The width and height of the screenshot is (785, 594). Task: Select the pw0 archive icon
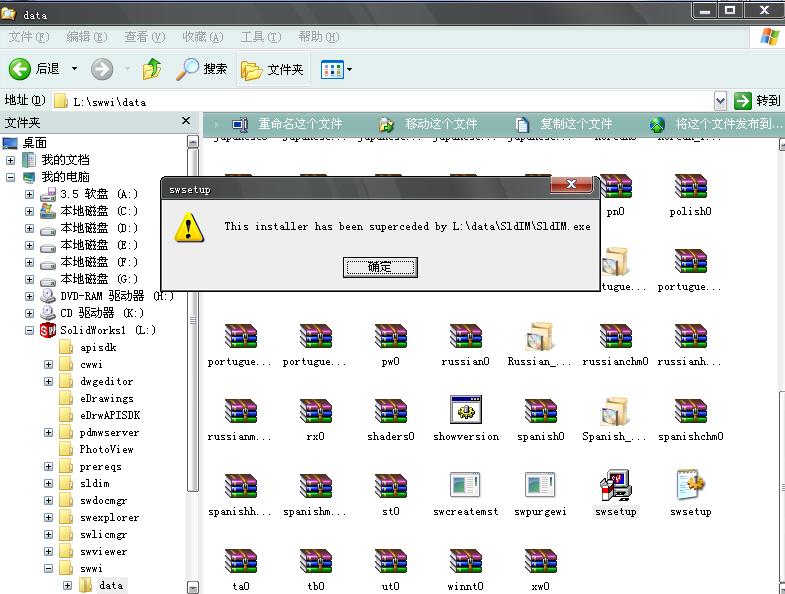[x=390, y=336]
